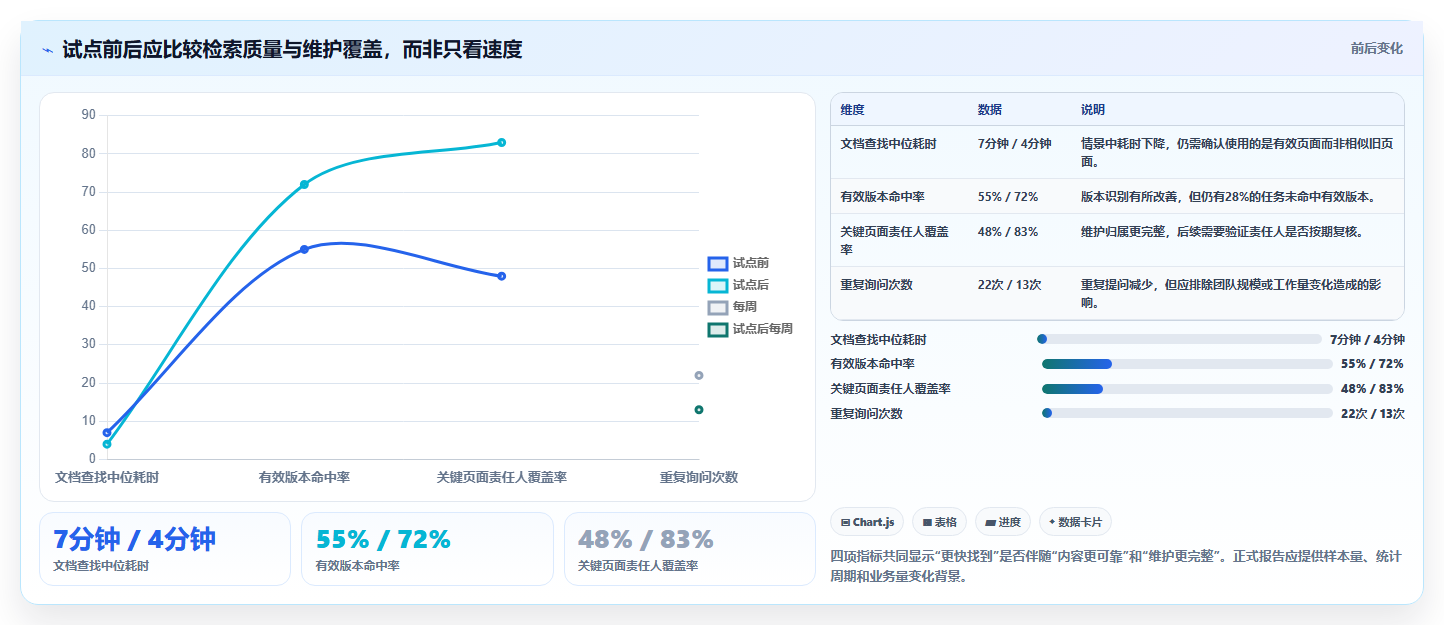Click the grey 每周 point at 22

(x=699, y=375)
